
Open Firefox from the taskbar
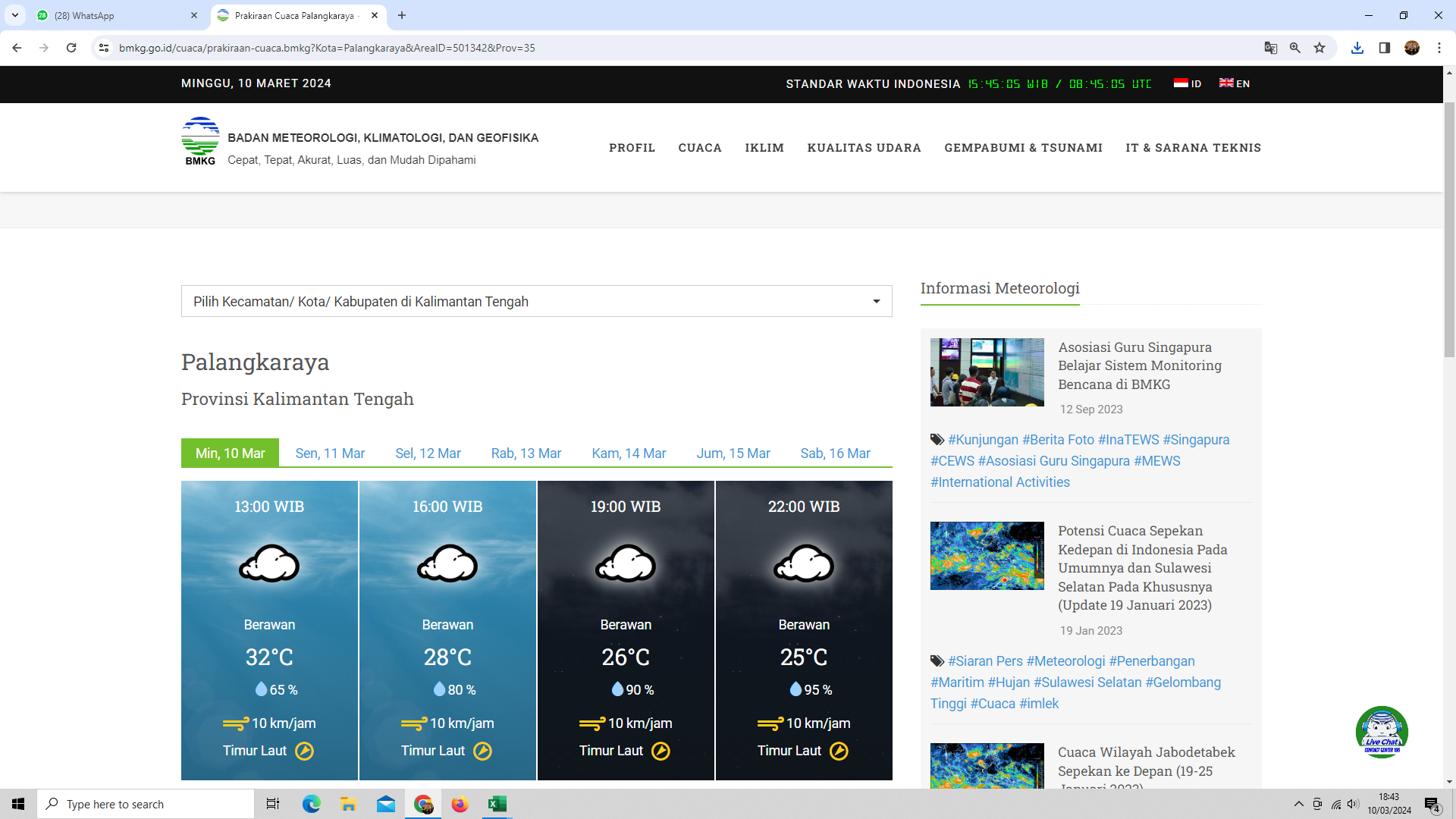pos(460,804)
